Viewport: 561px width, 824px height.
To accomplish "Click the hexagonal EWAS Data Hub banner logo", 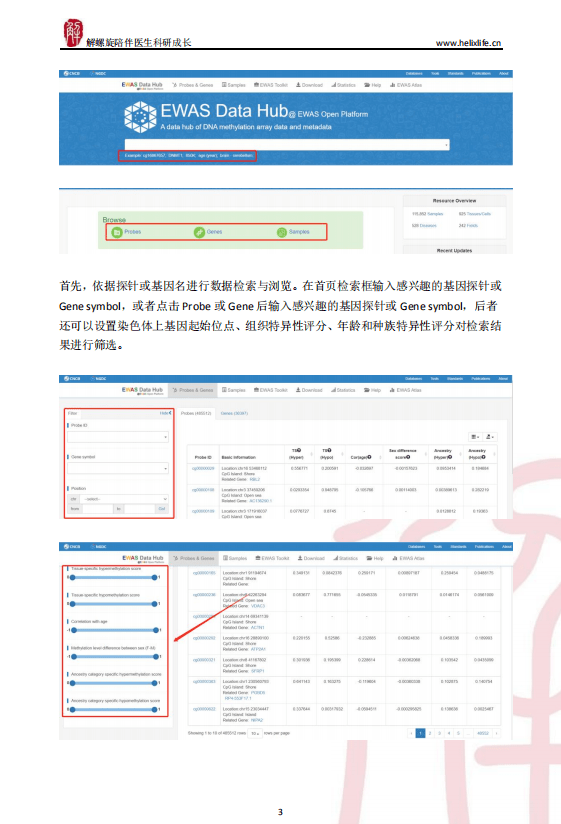I will (x=140, y=117).
